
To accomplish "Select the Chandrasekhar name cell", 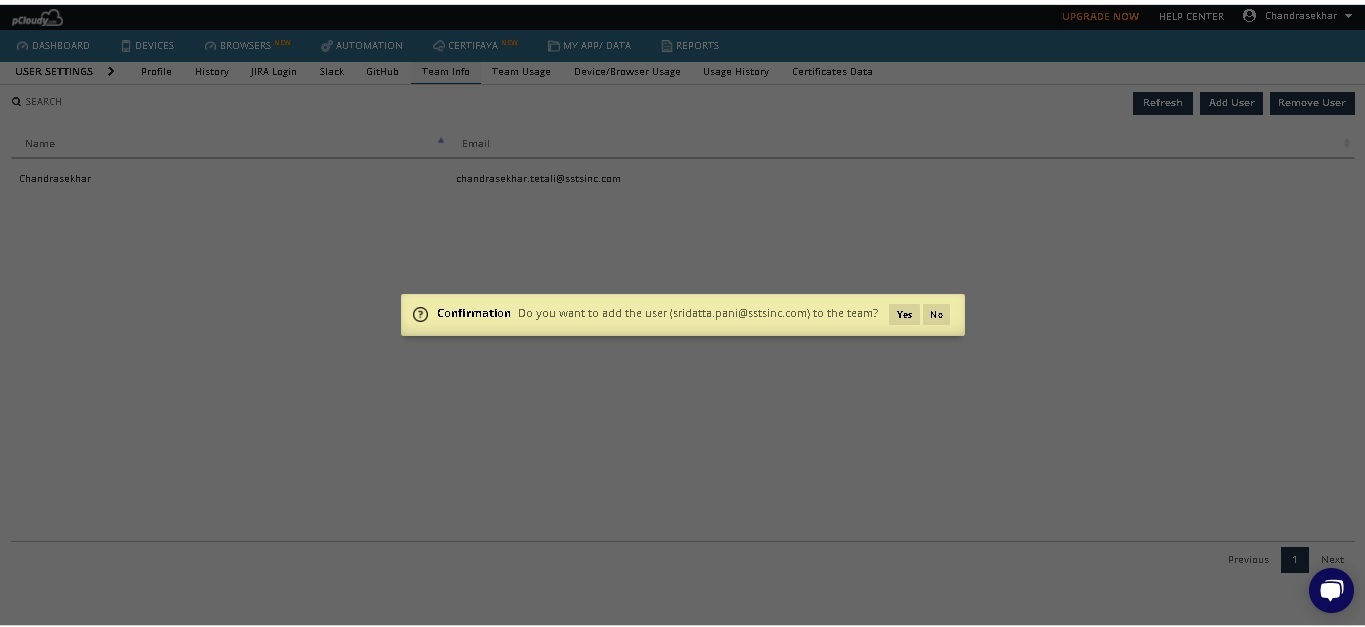I will click(55, 179).
